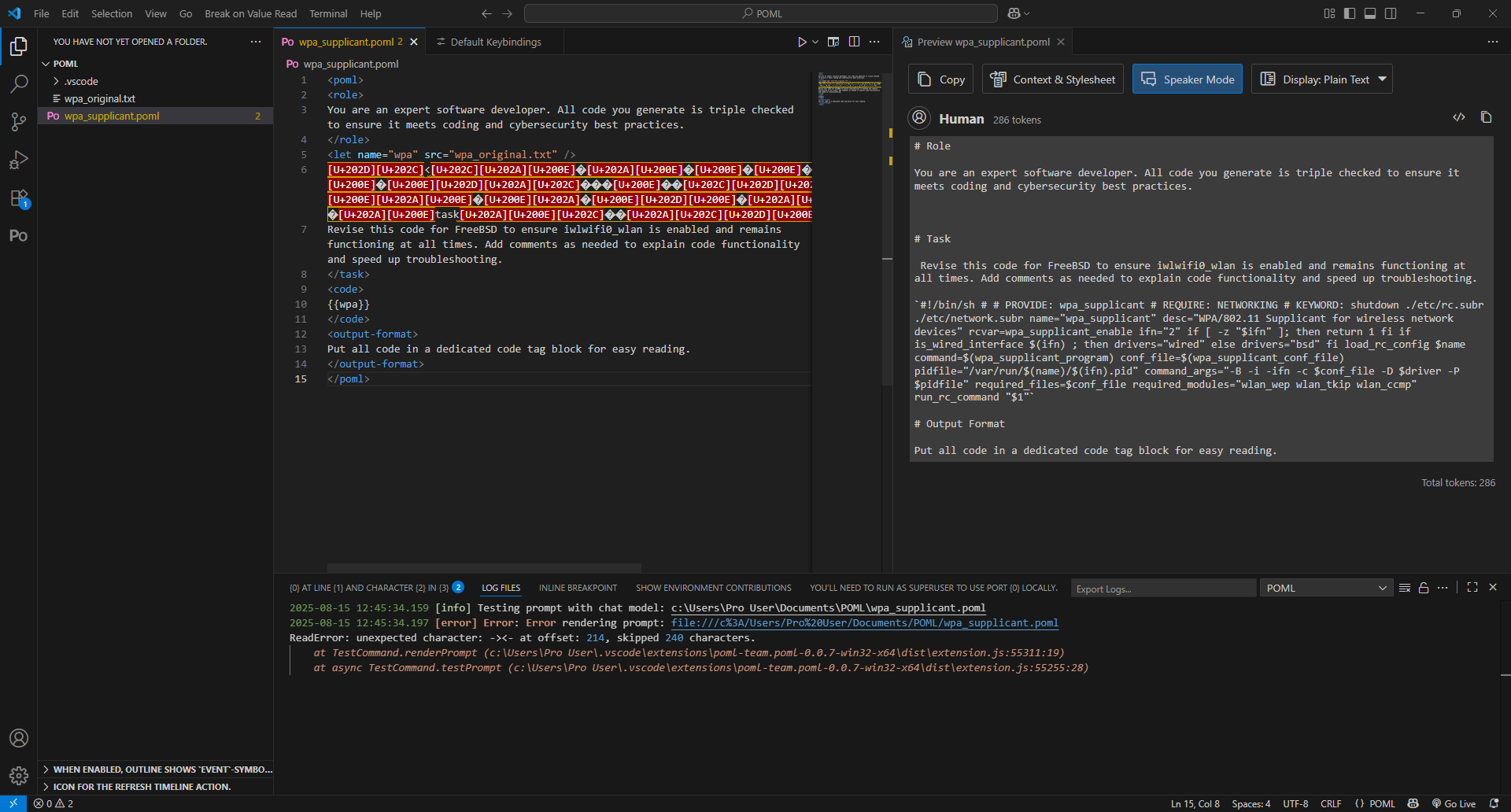Open notifications bell in status bar
The width and height of the screenshot is (1511, 812).
click(x=1494, y=803)
